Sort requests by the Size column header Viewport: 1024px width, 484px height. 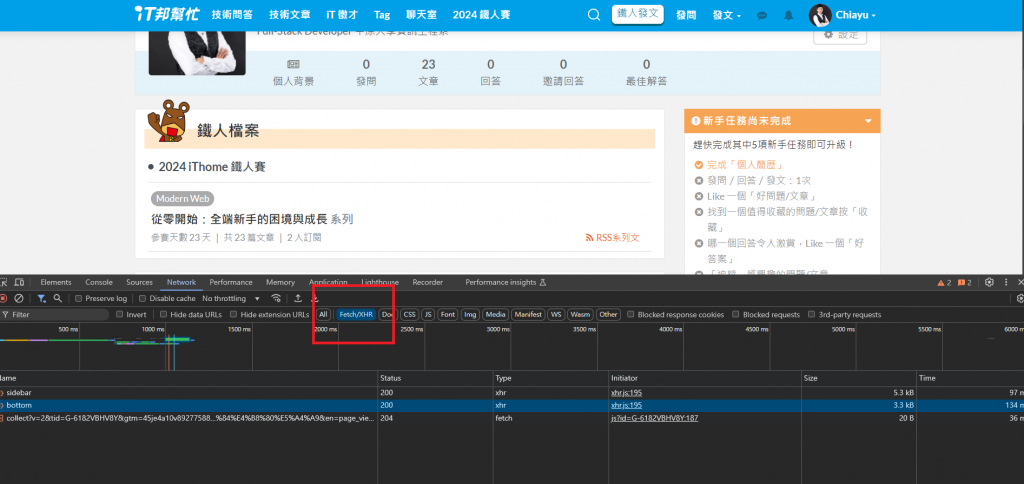(x=859, y=378)
